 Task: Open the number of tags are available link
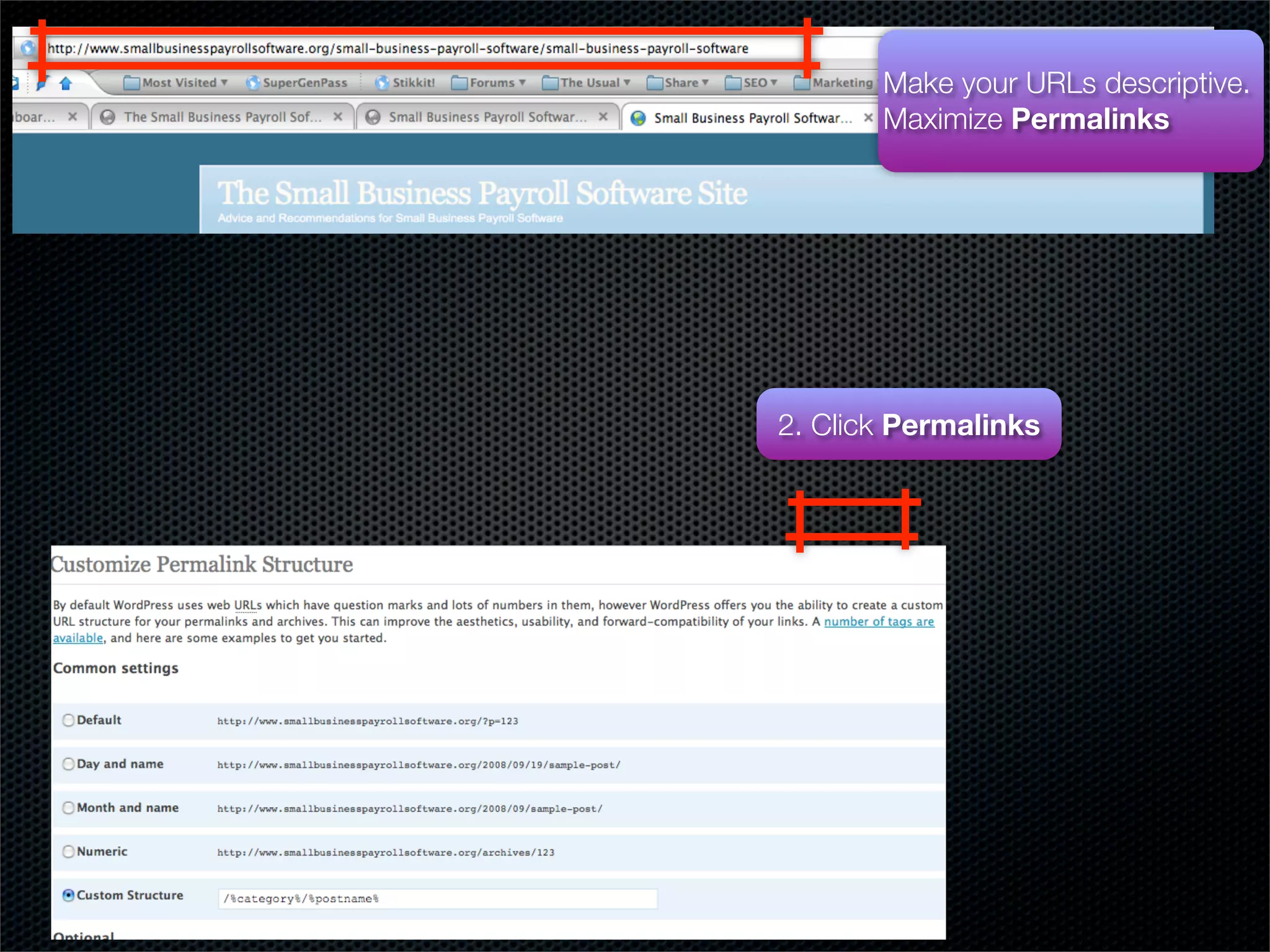(x=879, y=622)
